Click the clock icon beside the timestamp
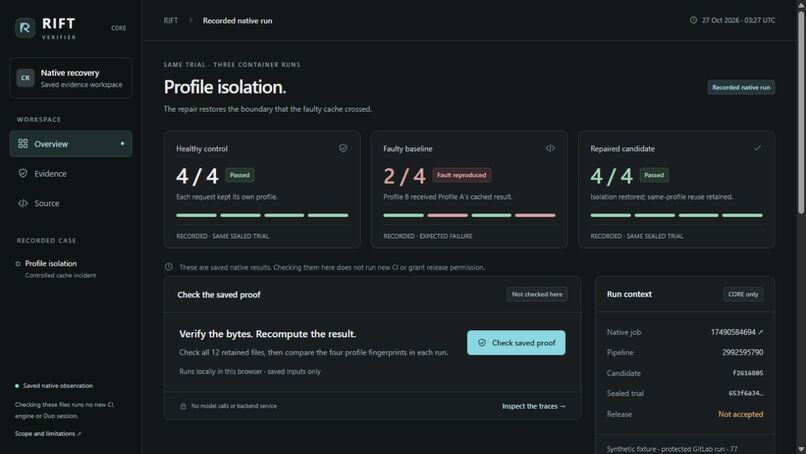This screenshot has width=806, height=454. [693, 20]
